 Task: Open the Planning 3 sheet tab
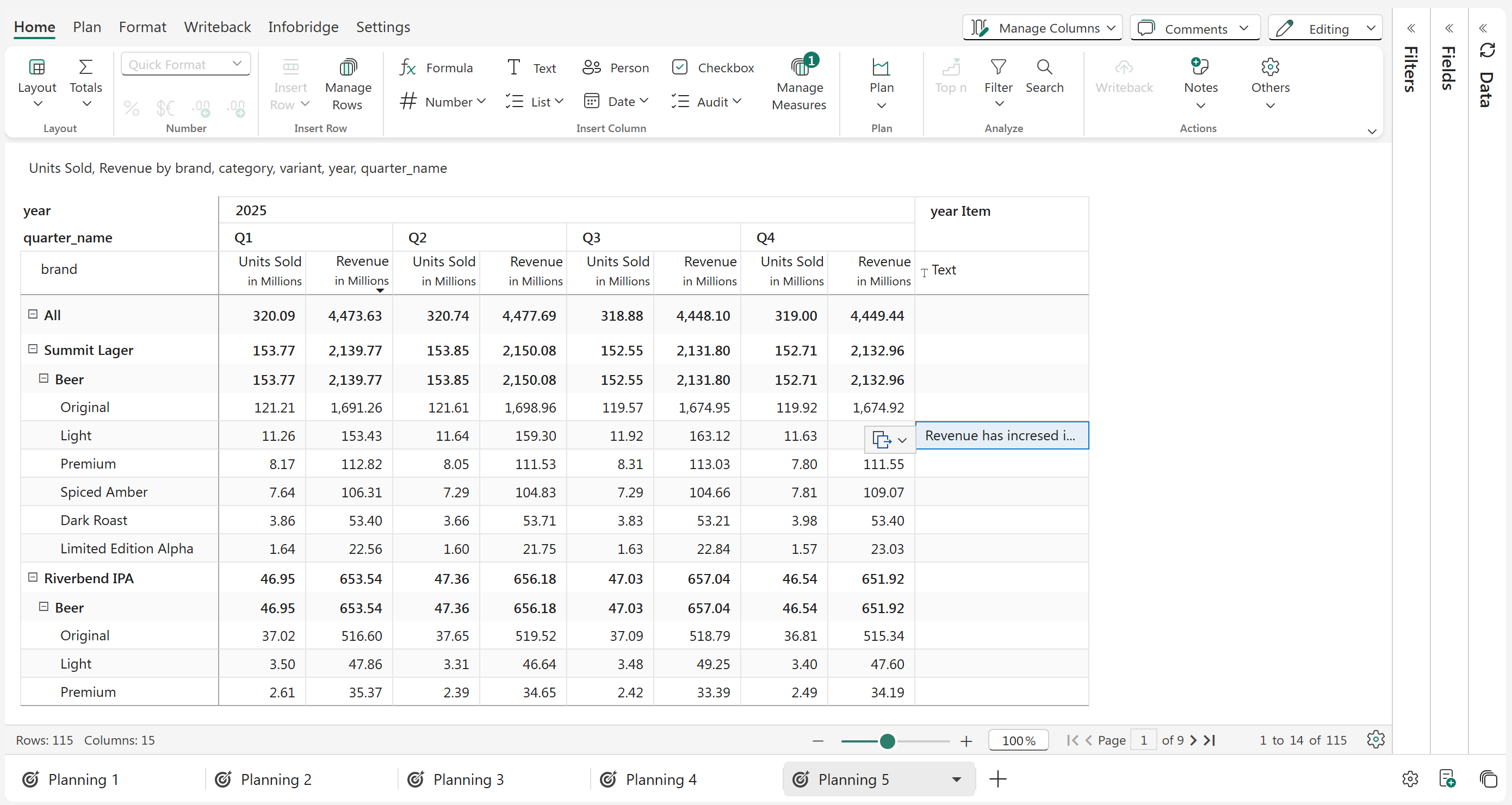pos(468,779)
